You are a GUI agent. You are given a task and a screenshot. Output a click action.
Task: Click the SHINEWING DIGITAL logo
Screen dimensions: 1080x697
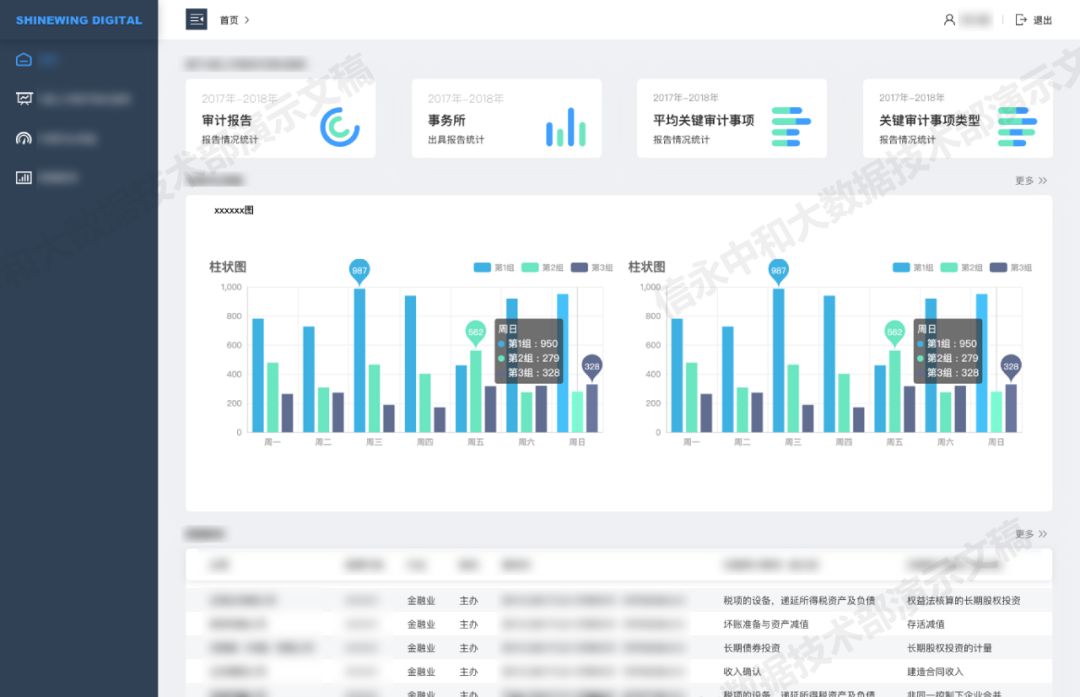tap(79, 20)
